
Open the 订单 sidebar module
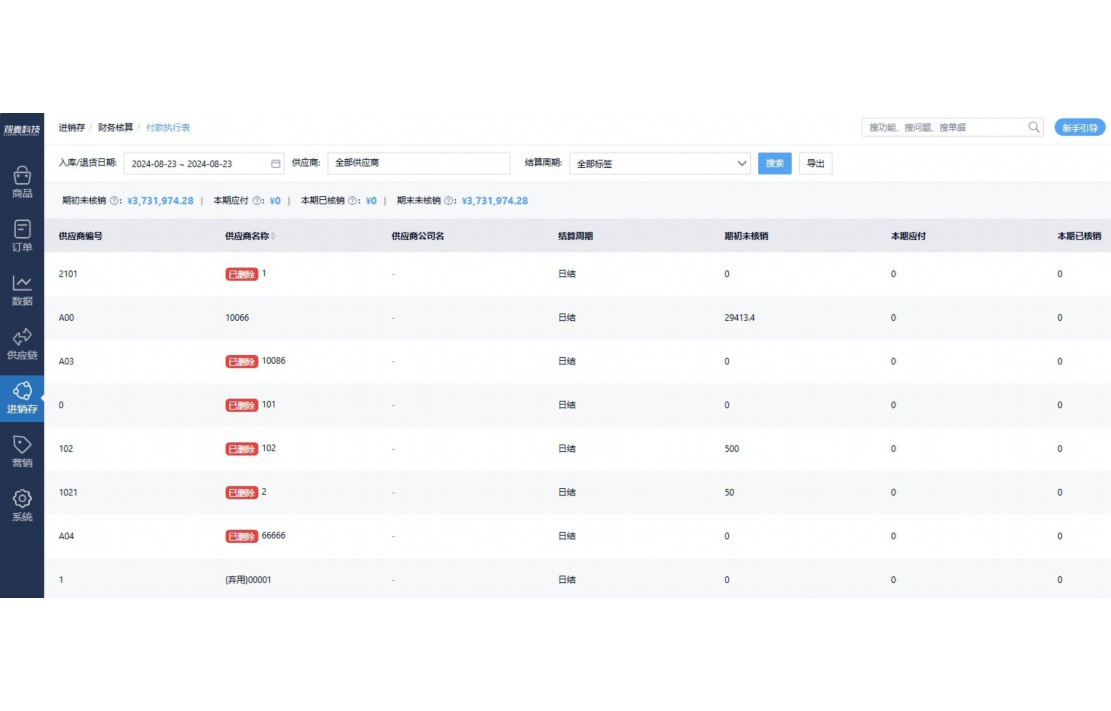click(x=22, y=236)
